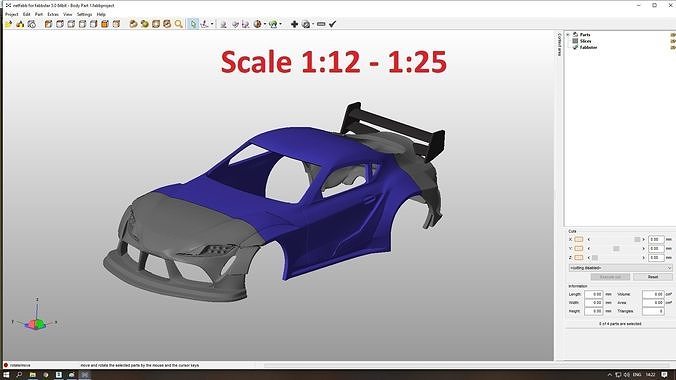
Task: Click the gear wheel toolbar icon
Action: point(306,24)
